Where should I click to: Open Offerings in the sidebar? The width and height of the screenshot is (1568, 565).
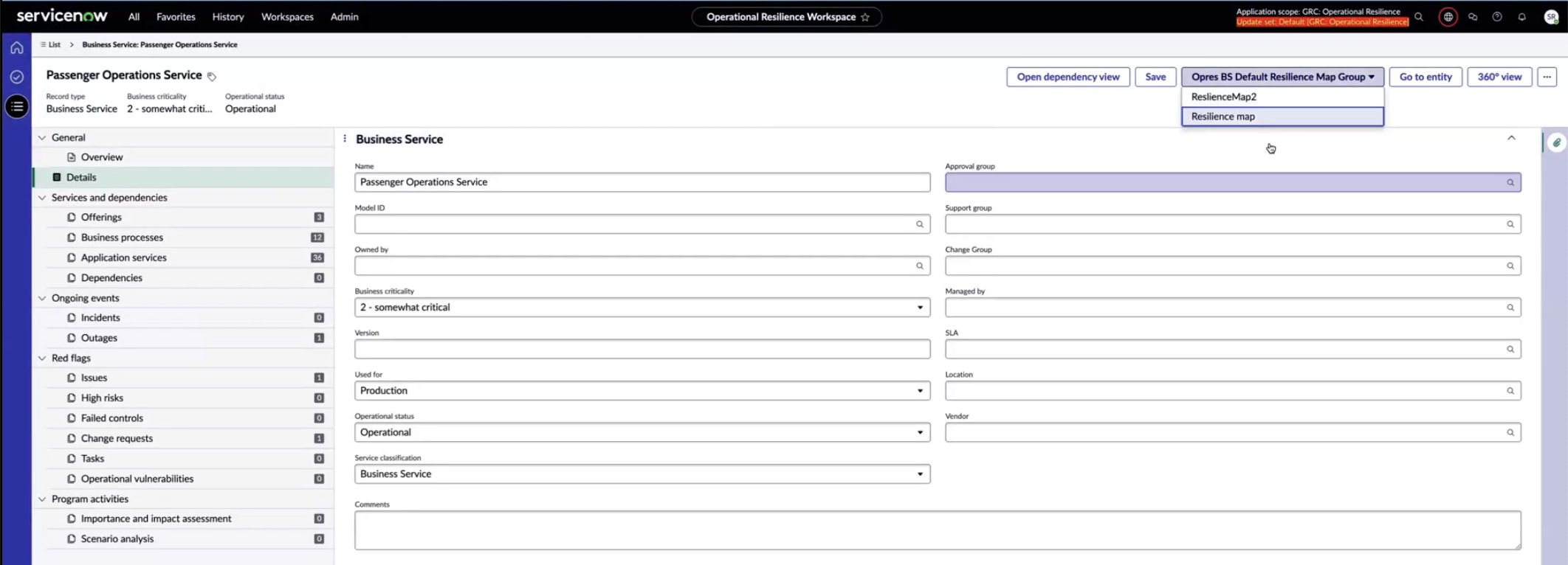click(101, 218)
